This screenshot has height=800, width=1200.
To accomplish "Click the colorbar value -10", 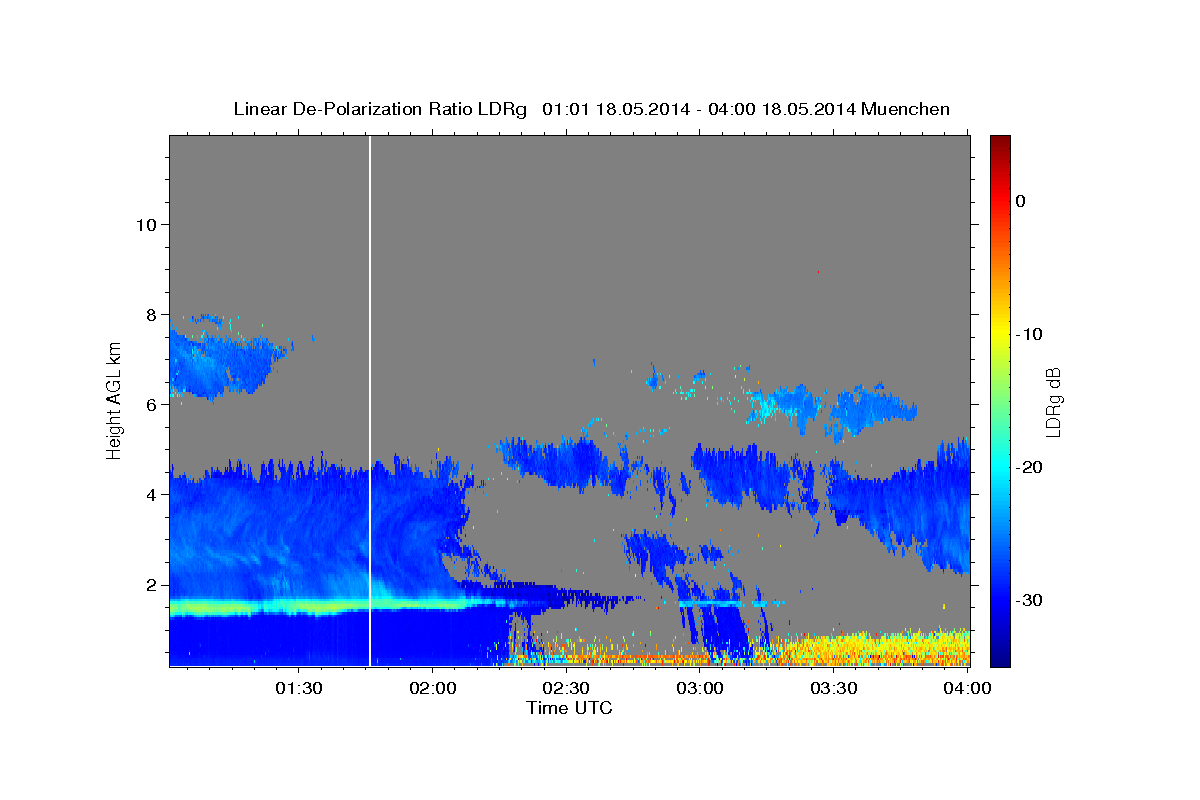I will click(x=1029, y=334).
